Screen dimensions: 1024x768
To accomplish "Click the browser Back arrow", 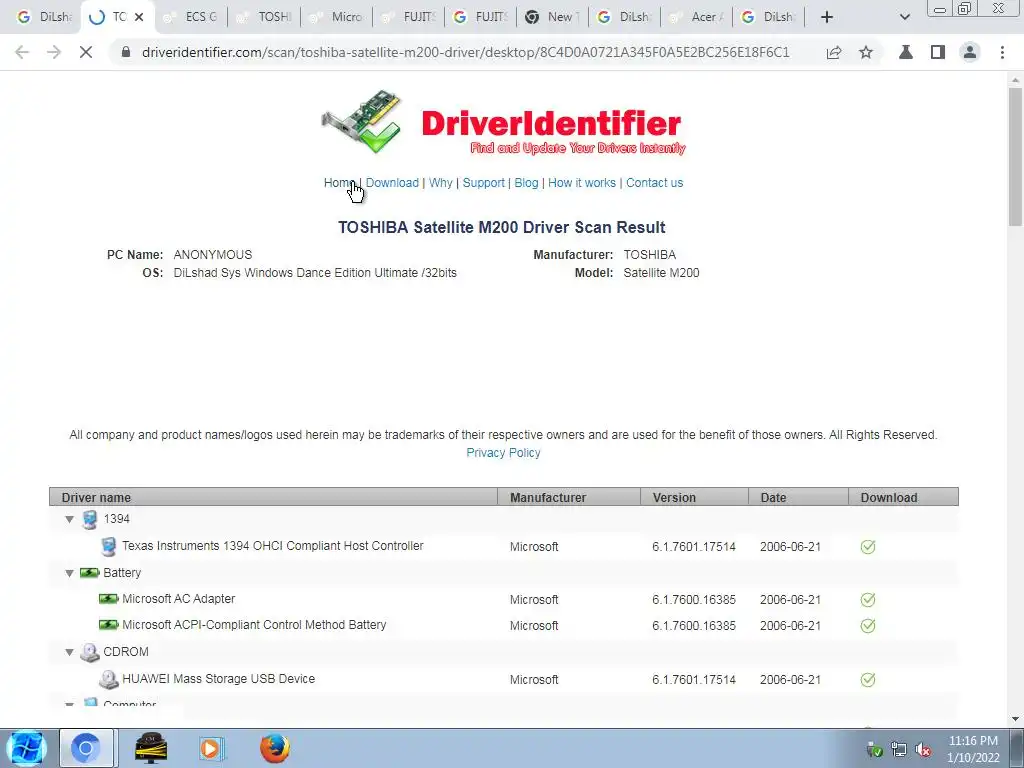I will [22, 52].
